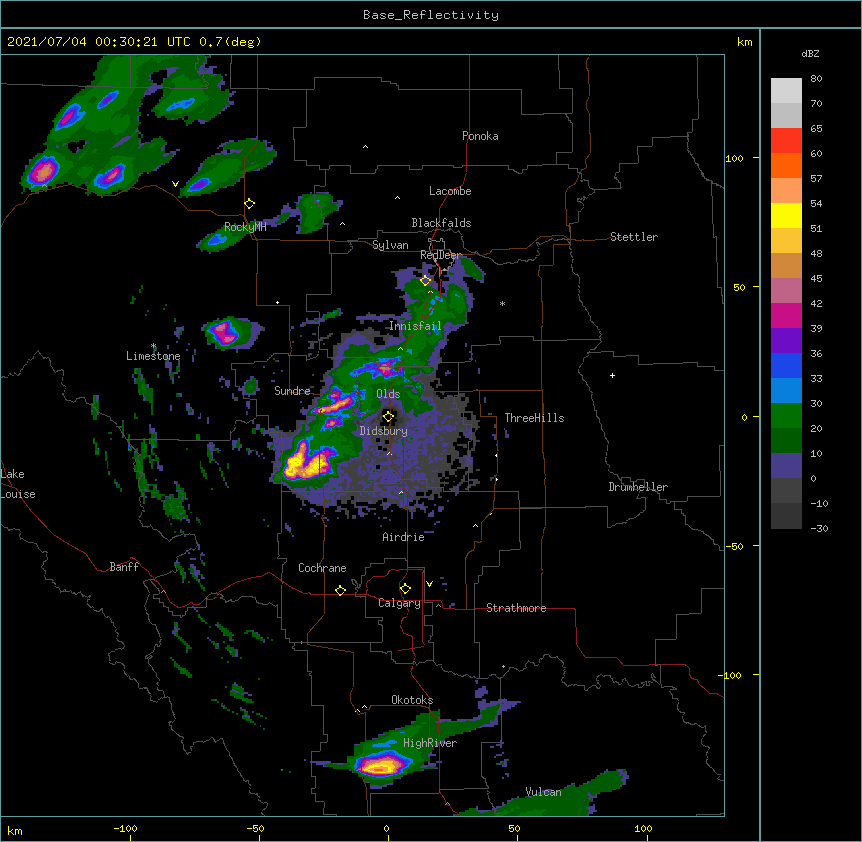Click the Airdrie label
Image resolution: width=862 pixels, height=842 pixels.
coord(404,537)
